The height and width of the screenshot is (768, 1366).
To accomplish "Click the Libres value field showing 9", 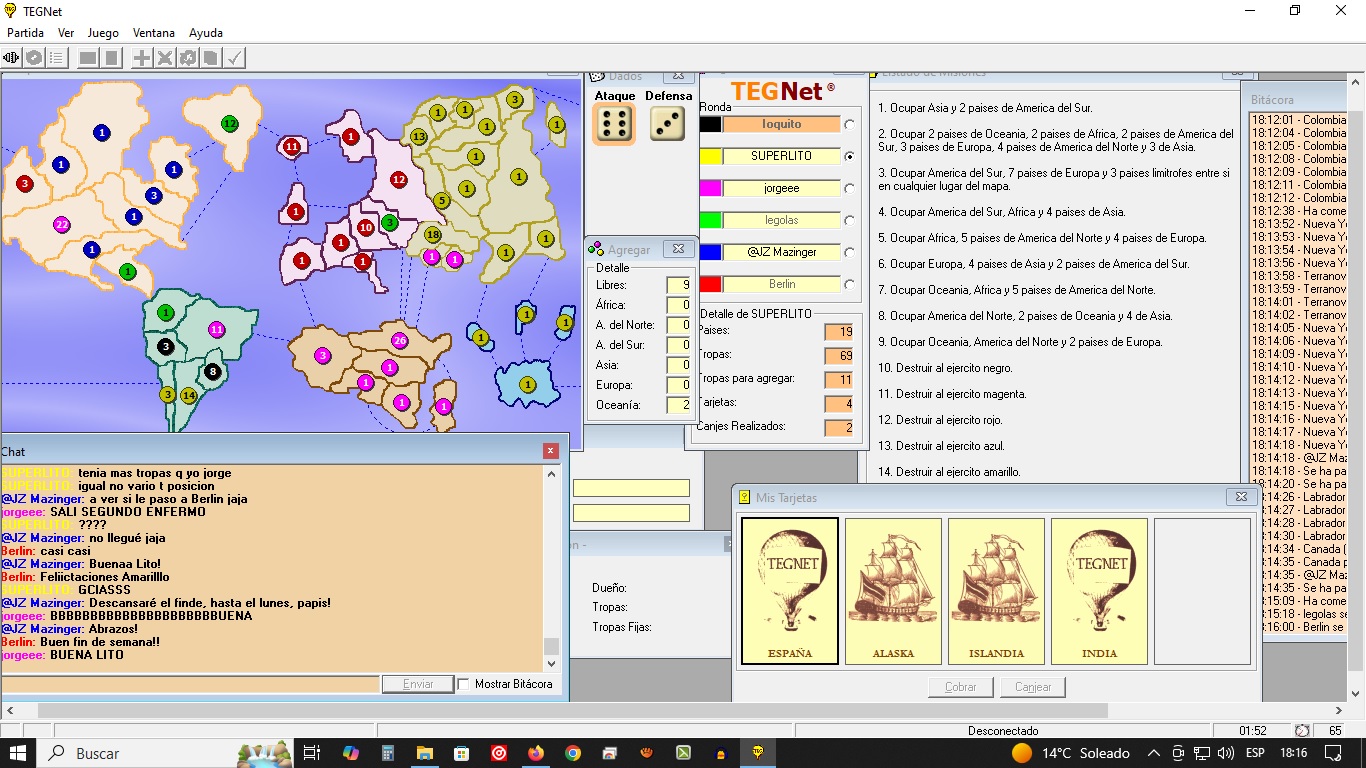I will [679, 285].
